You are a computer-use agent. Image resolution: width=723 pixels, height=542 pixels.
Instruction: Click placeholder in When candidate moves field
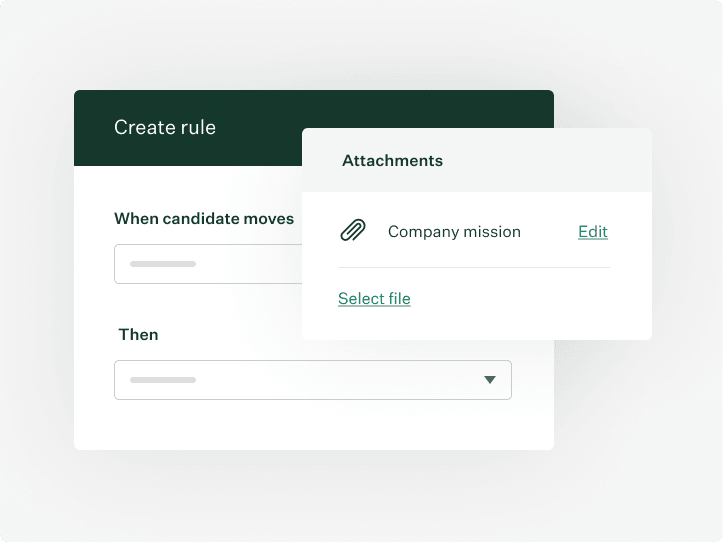(x=163, y=264)
